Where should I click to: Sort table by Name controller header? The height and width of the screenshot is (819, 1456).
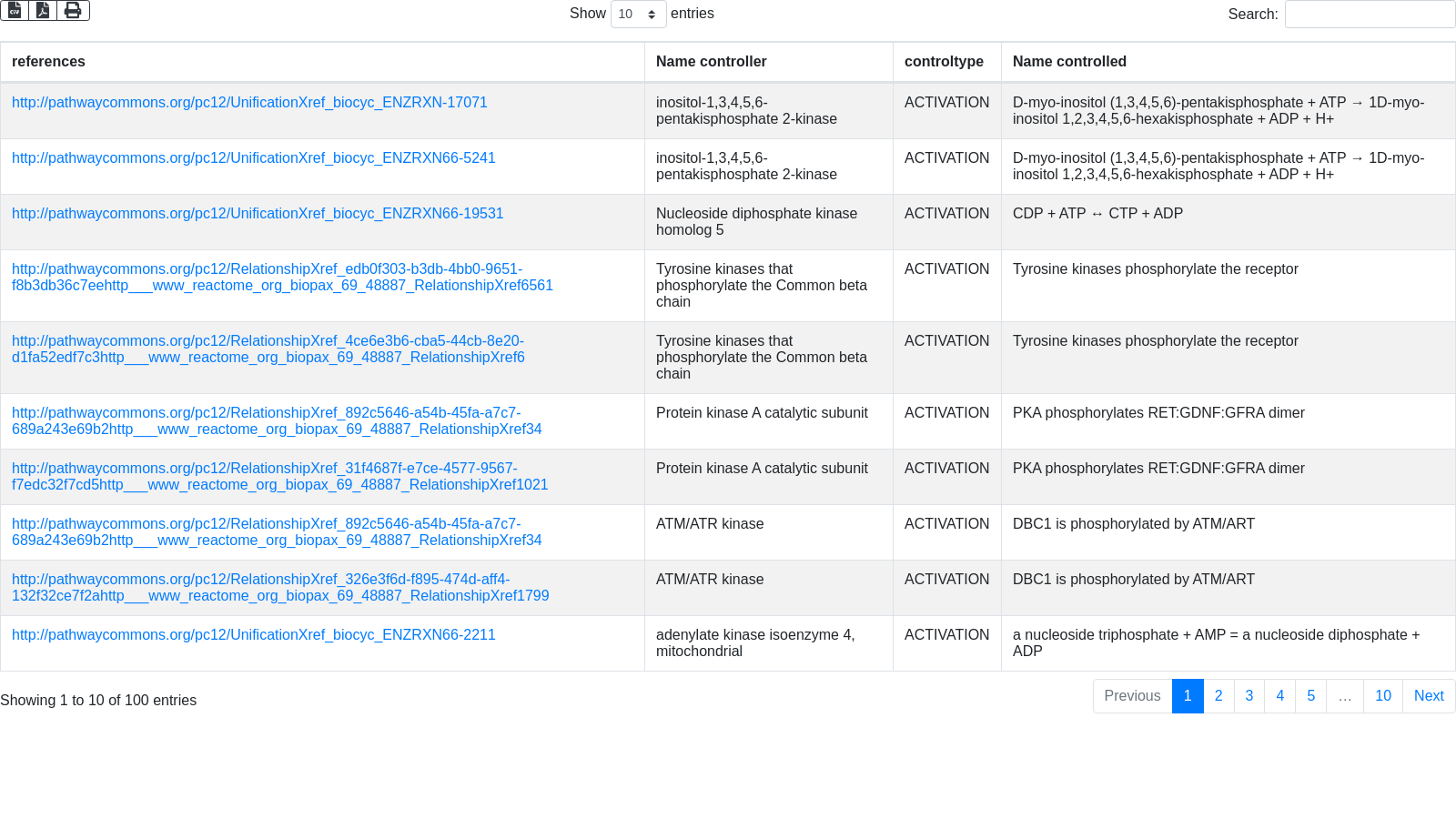(711, 62)
